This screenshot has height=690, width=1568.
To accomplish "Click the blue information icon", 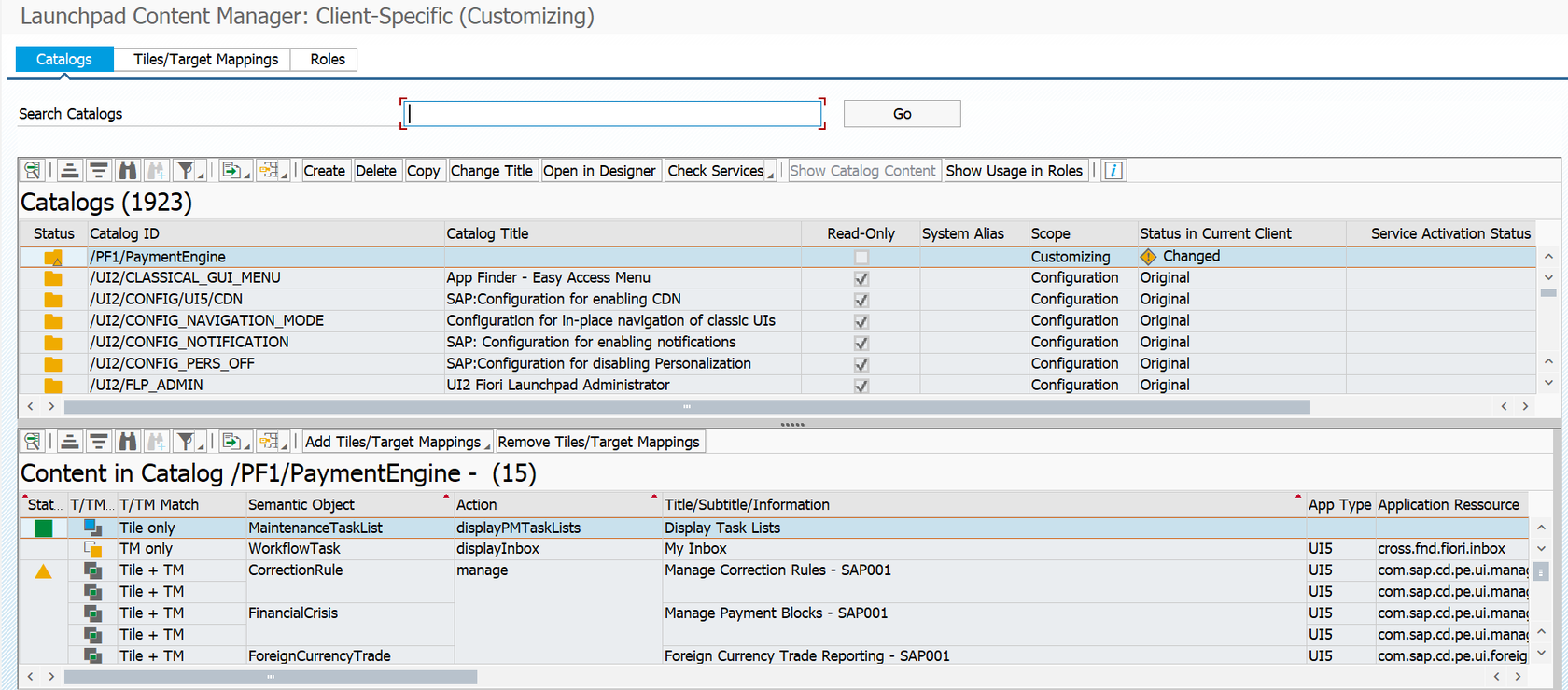I will pyautogui.click(x=1113, y=171).
